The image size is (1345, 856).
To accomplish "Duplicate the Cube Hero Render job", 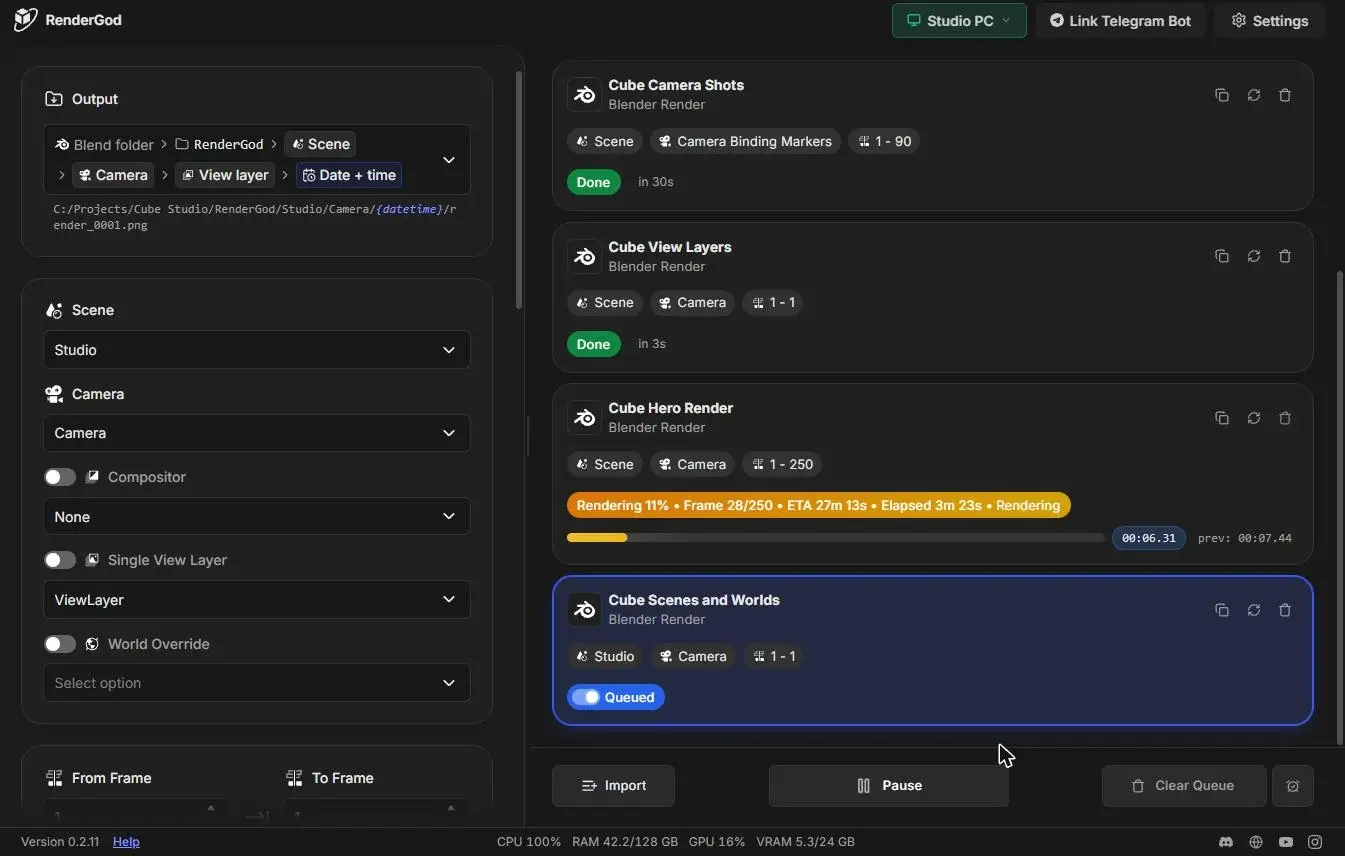I will pyautogui.click(x=1222, y=418).
